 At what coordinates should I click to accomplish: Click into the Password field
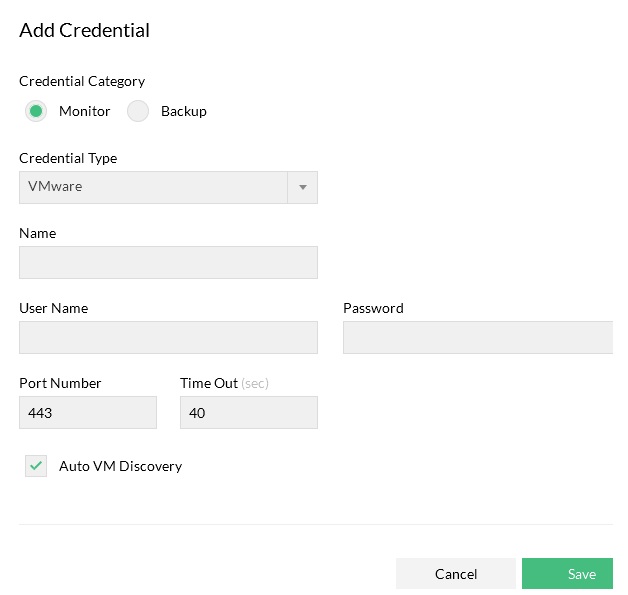tap(477, 337)
